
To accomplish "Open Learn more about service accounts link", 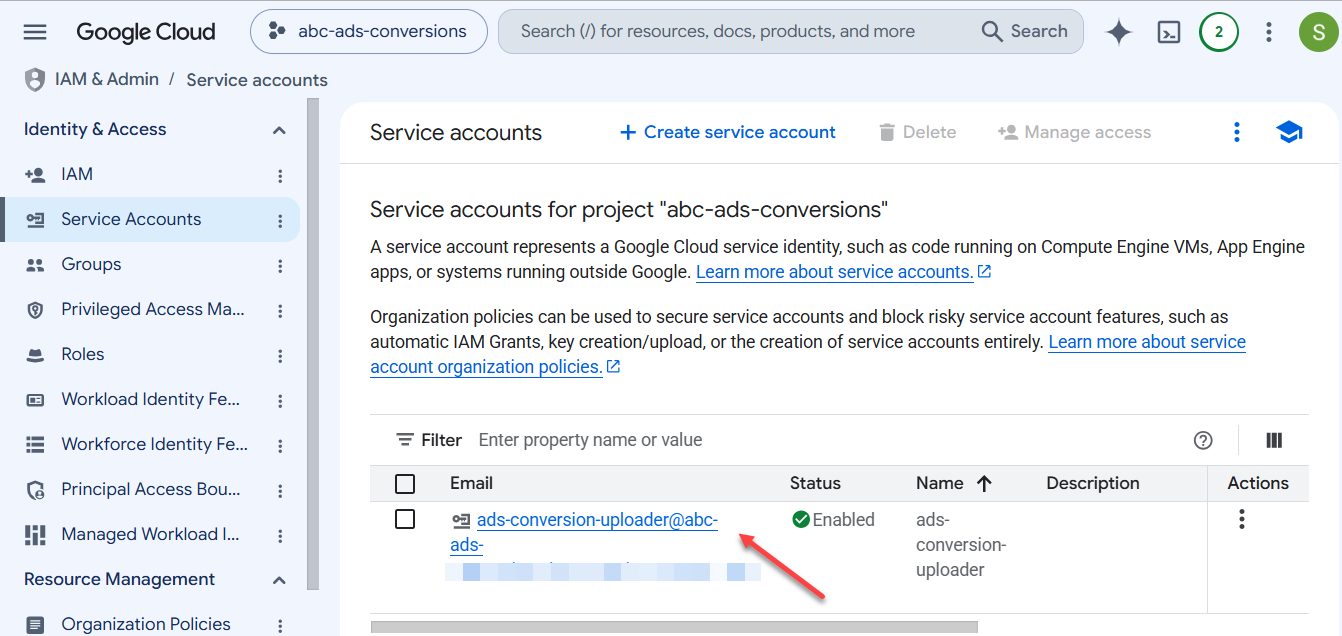I will [843, 272].
